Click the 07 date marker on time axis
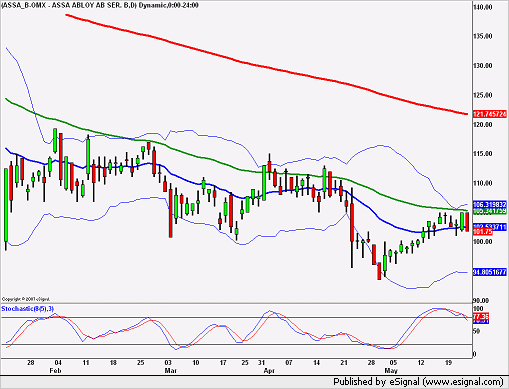 click(289, 363)
